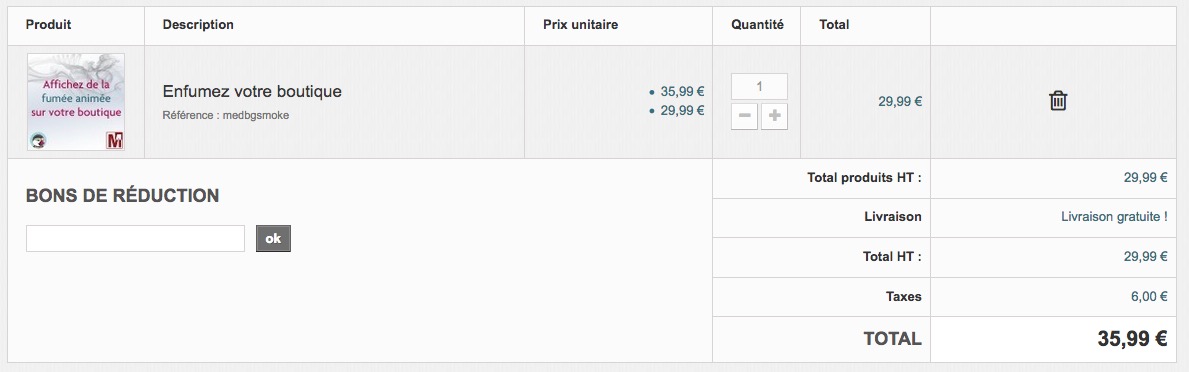
Task: Click the 6,00 € taxes amount
Action: (x=1149, y=296)
